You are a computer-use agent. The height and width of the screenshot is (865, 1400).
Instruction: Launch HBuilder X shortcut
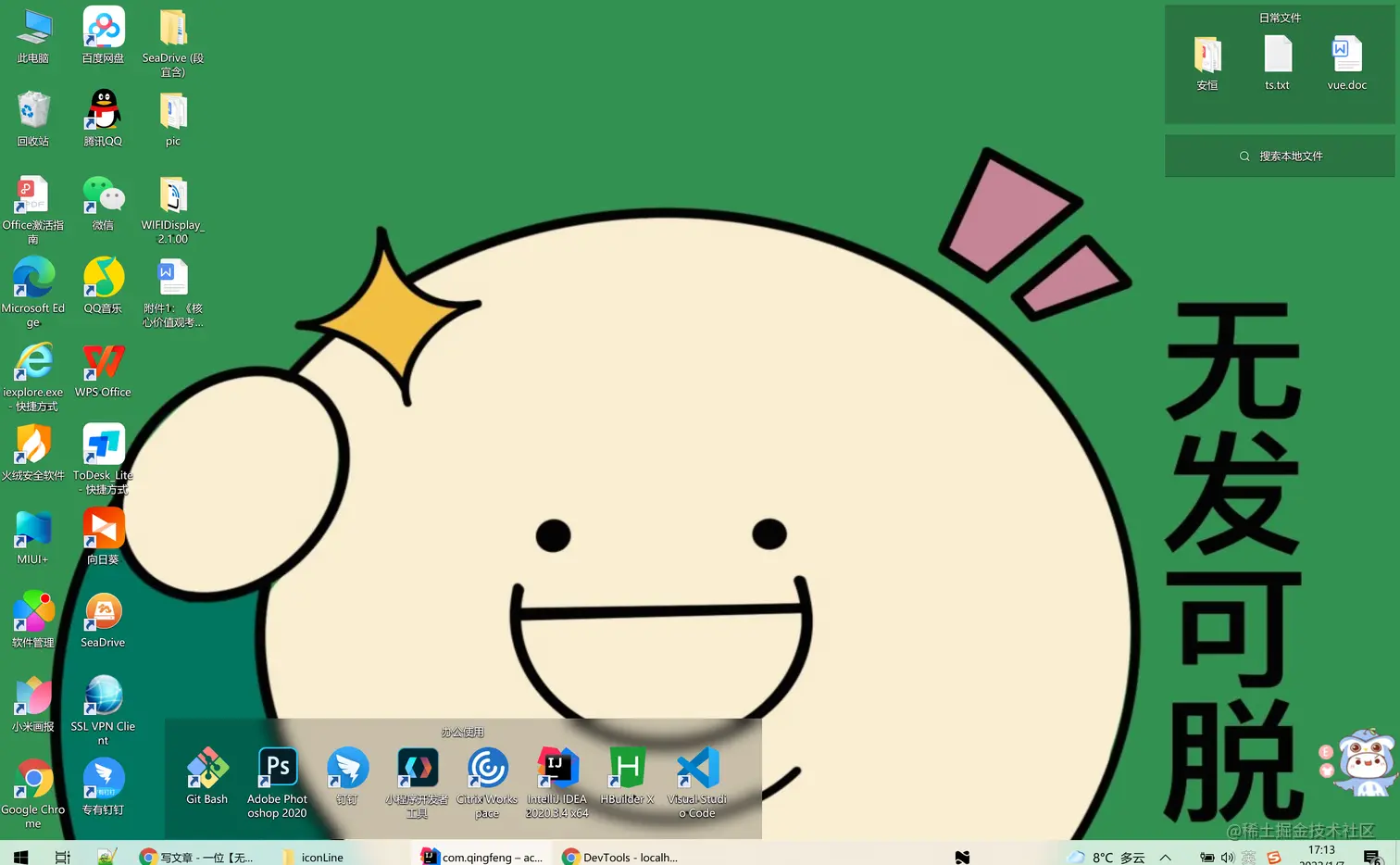627,769
